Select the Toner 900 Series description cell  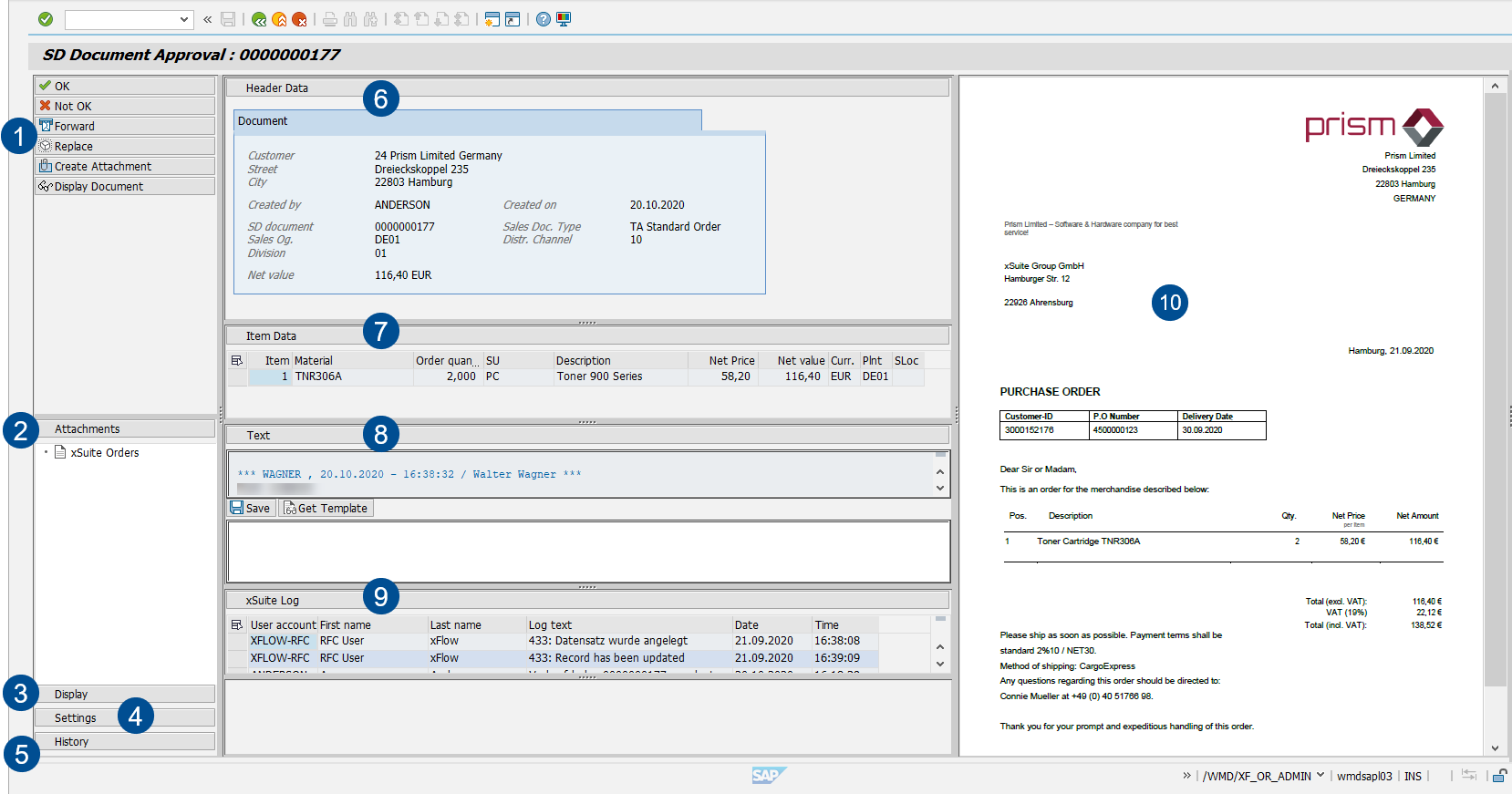coord(620,376)
